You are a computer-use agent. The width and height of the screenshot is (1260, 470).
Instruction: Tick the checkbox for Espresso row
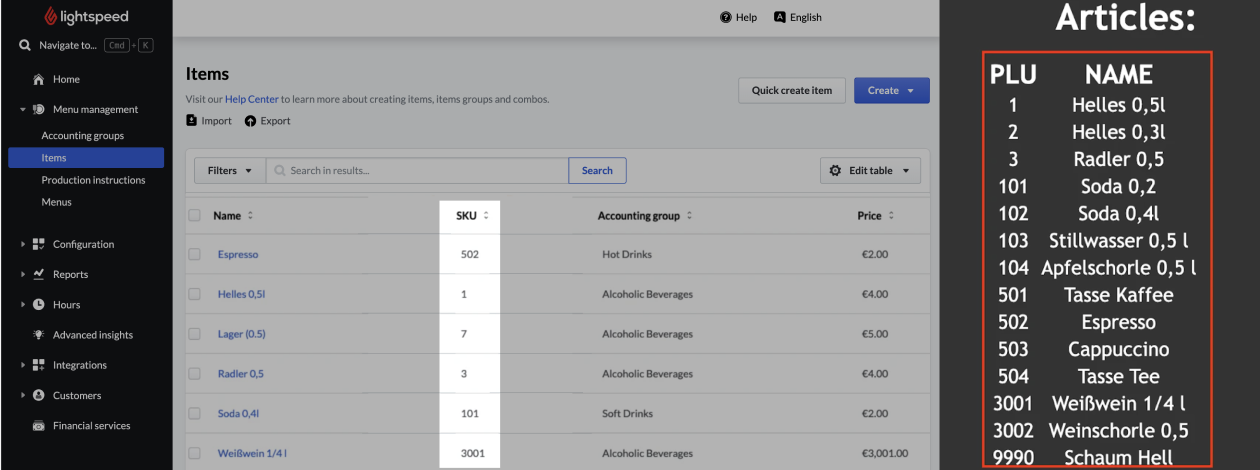click(x=194, y=254)
